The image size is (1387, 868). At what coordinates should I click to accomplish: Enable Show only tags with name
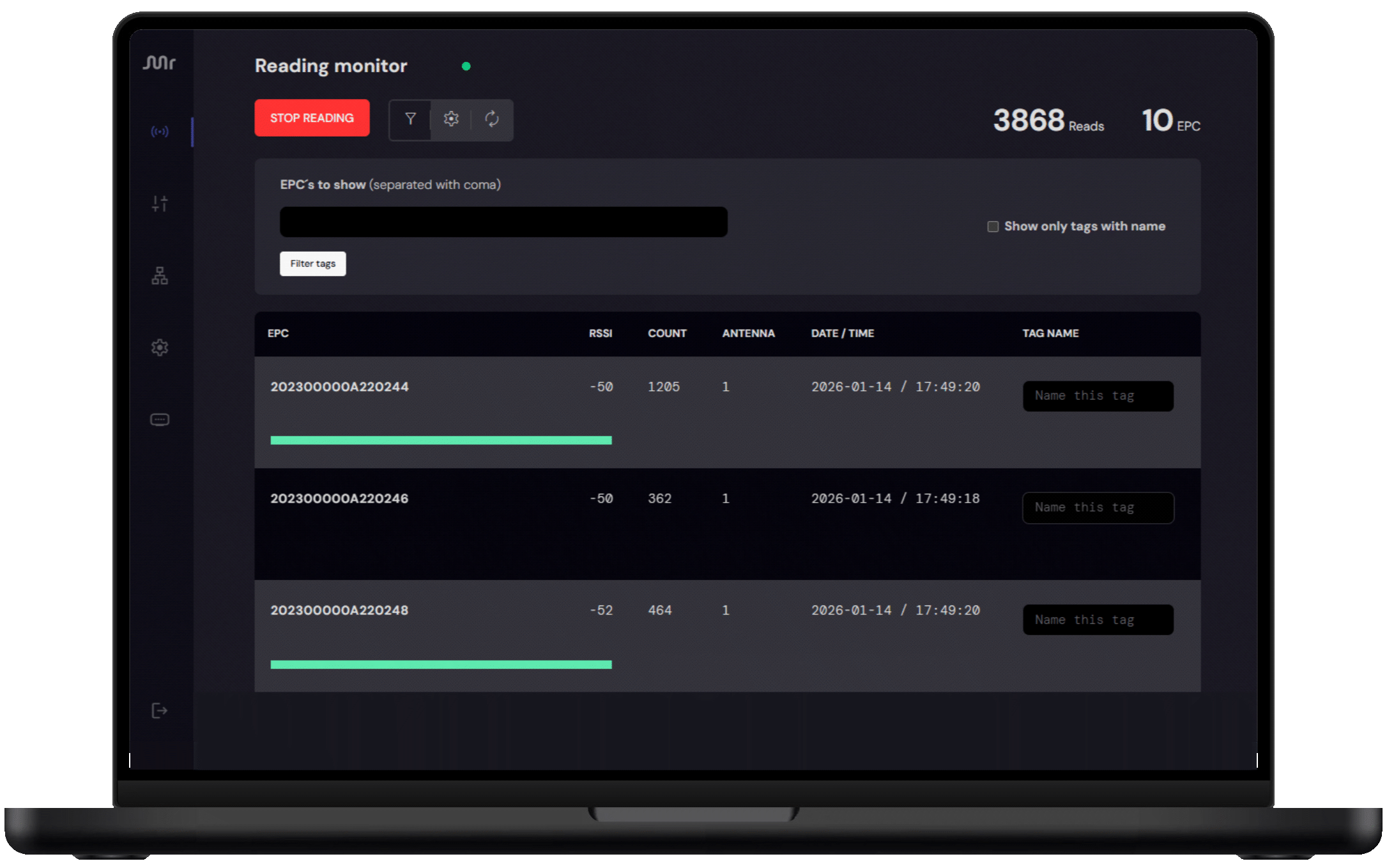pyautogui.click(x=993, y=227)
